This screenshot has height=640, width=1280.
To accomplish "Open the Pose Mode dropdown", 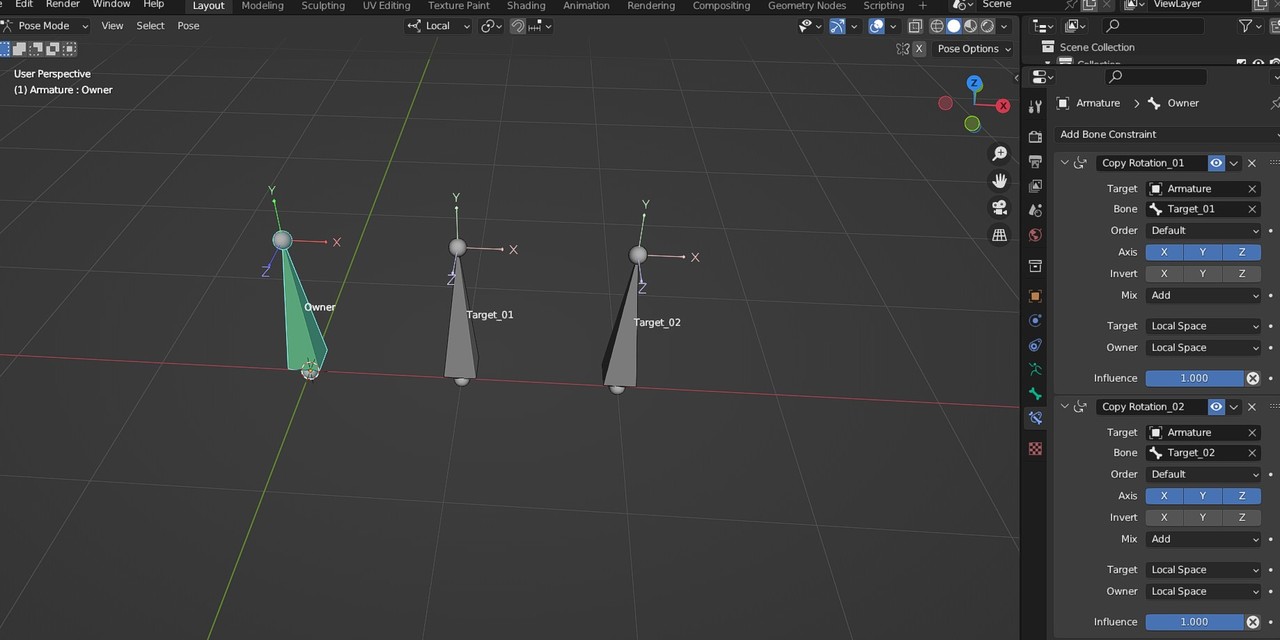I will tap(46, 26).
